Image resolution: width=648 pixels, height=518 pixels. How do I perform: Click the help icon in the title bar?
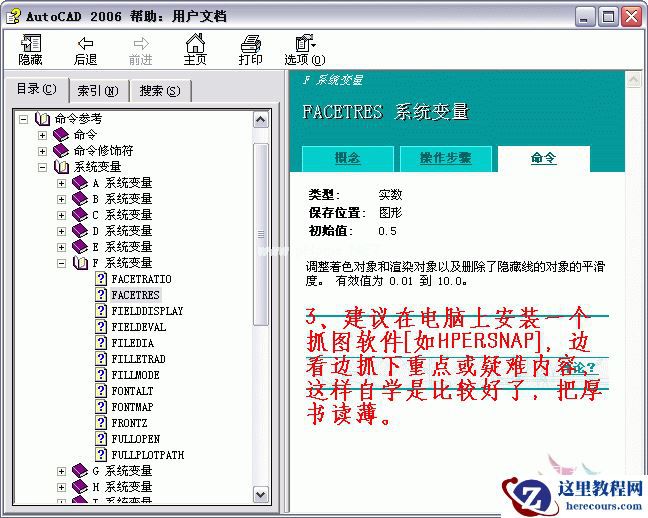[13, 17]
